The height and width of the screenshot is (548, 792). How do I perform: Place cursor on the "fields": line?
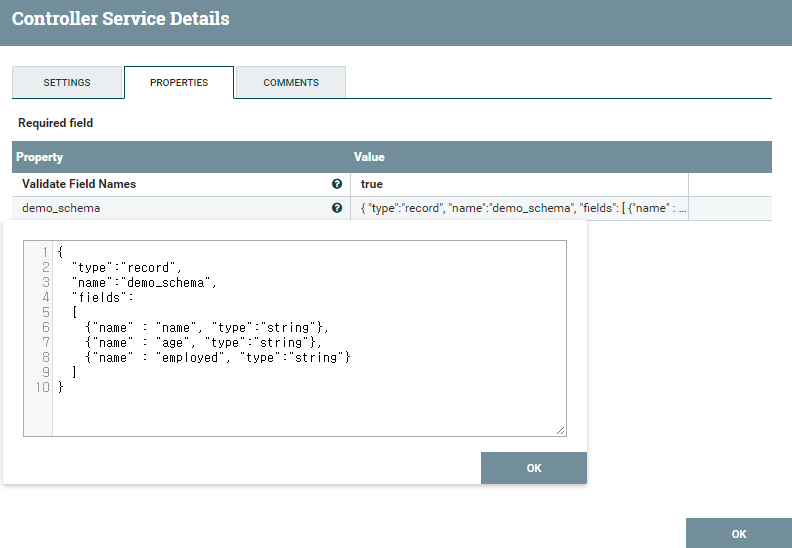(x=103, y=297)
